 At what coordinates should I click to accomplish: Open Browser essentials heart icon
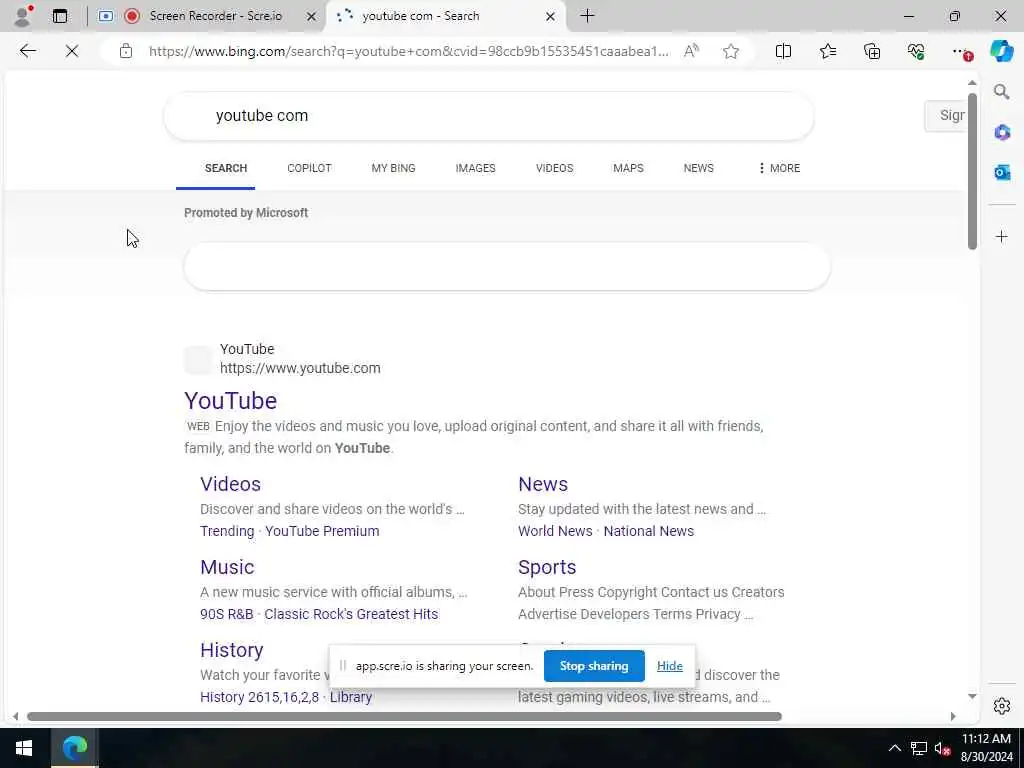coord(916,51)
